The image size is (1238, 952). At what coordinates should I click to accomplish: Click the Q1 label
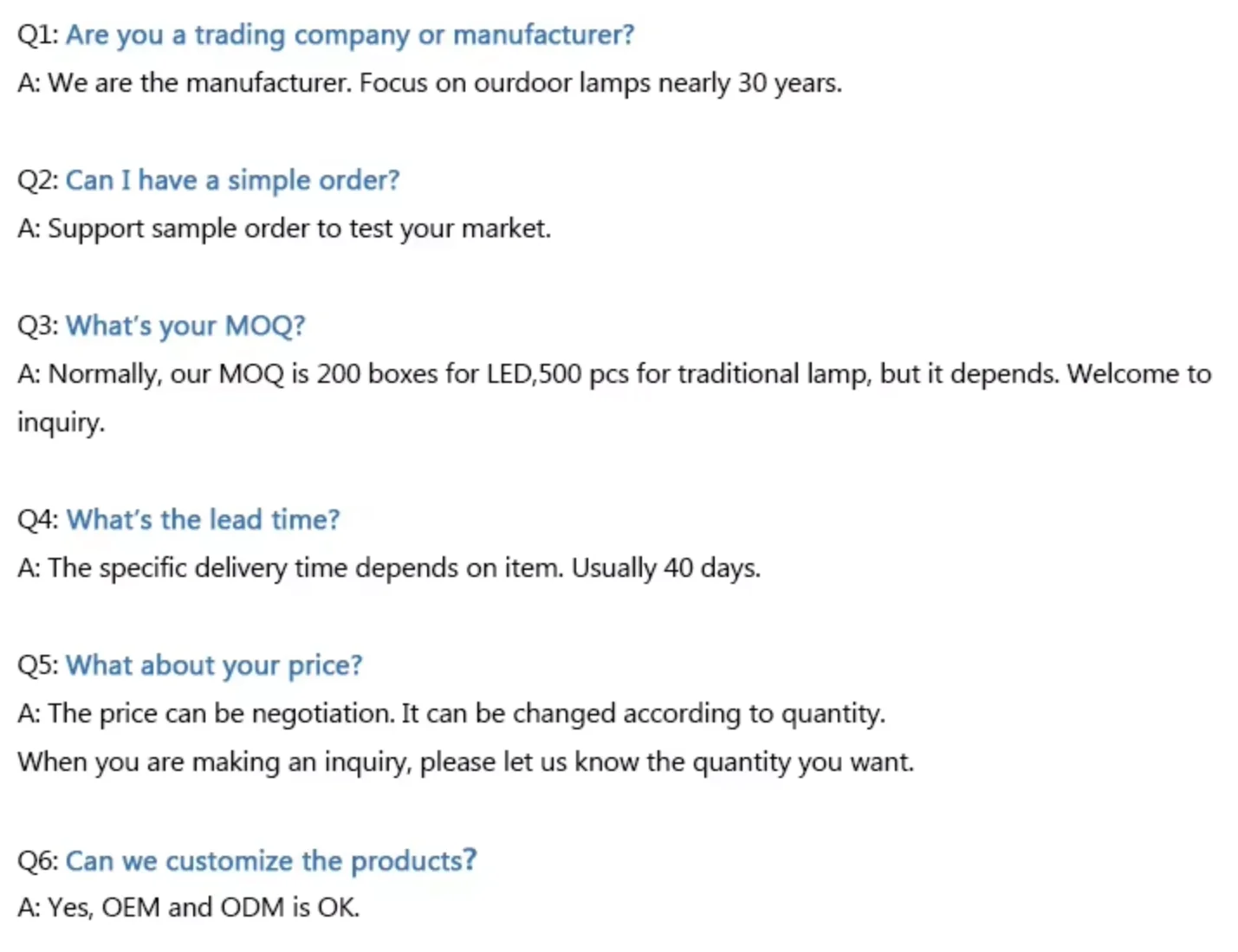point(37,36)
